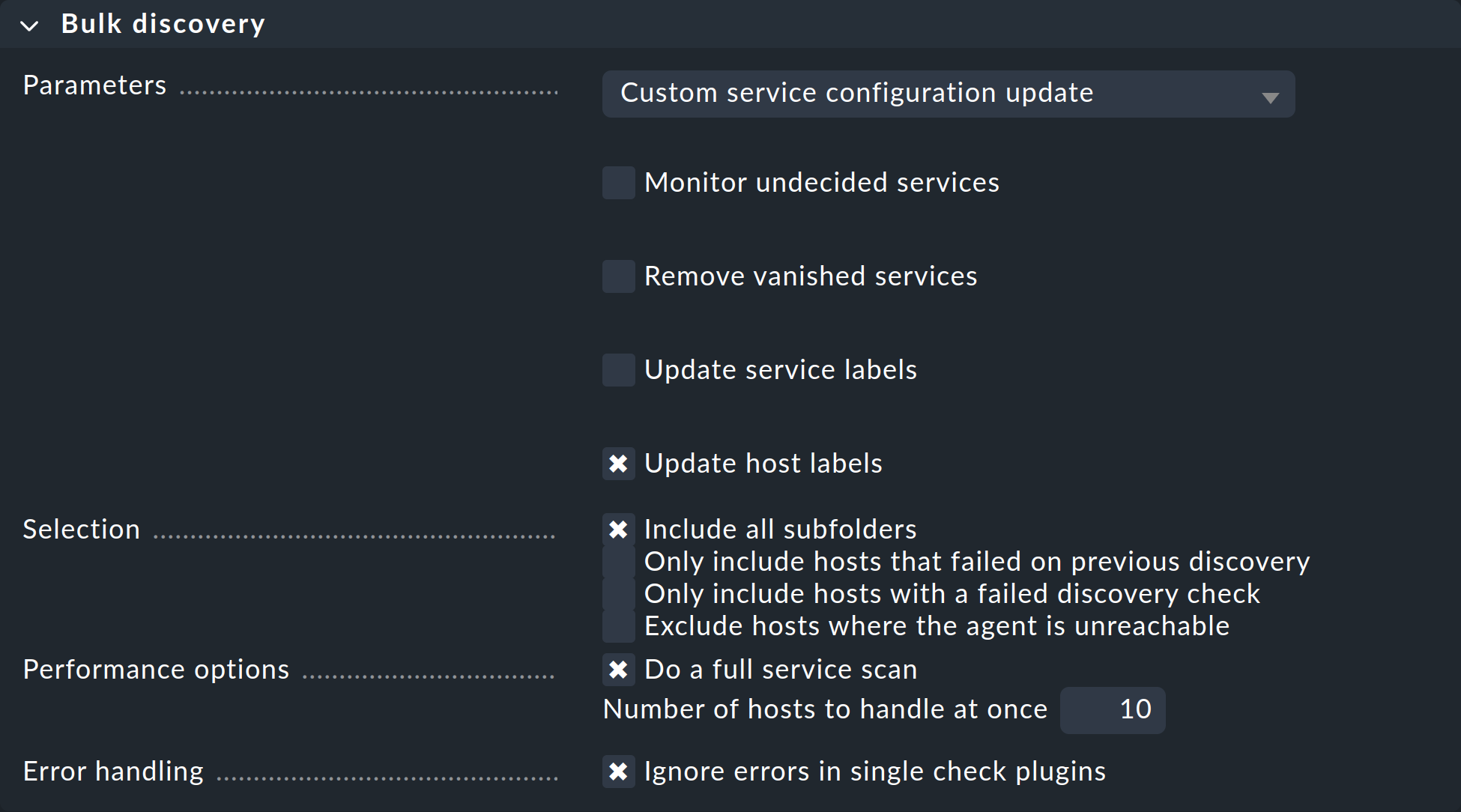Click the X mark on Update host labels

click(618, 463)
